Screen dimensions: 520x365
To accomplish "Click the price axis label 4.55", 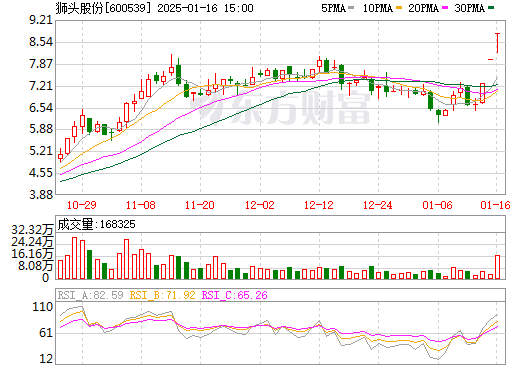I will pyautogui.click(x=41, y=173).
